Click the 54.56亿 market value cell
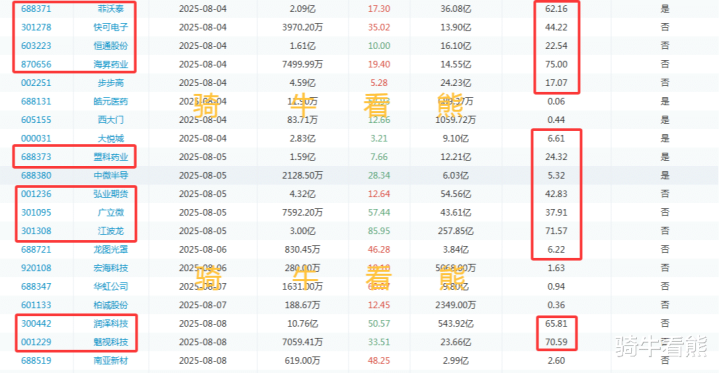 (455, 194)
